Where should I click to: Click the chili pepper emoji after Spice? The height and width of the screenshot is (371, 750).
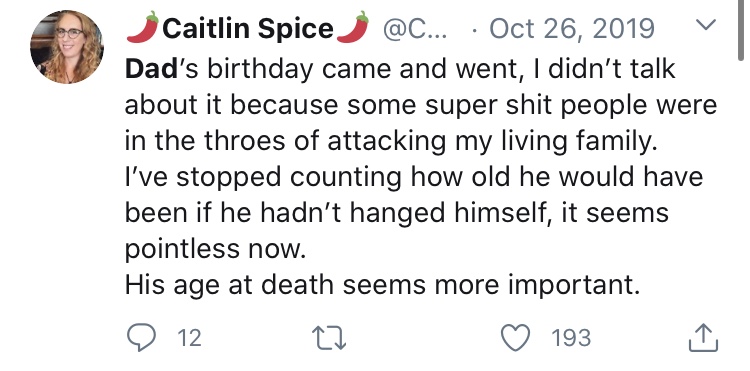353,27
